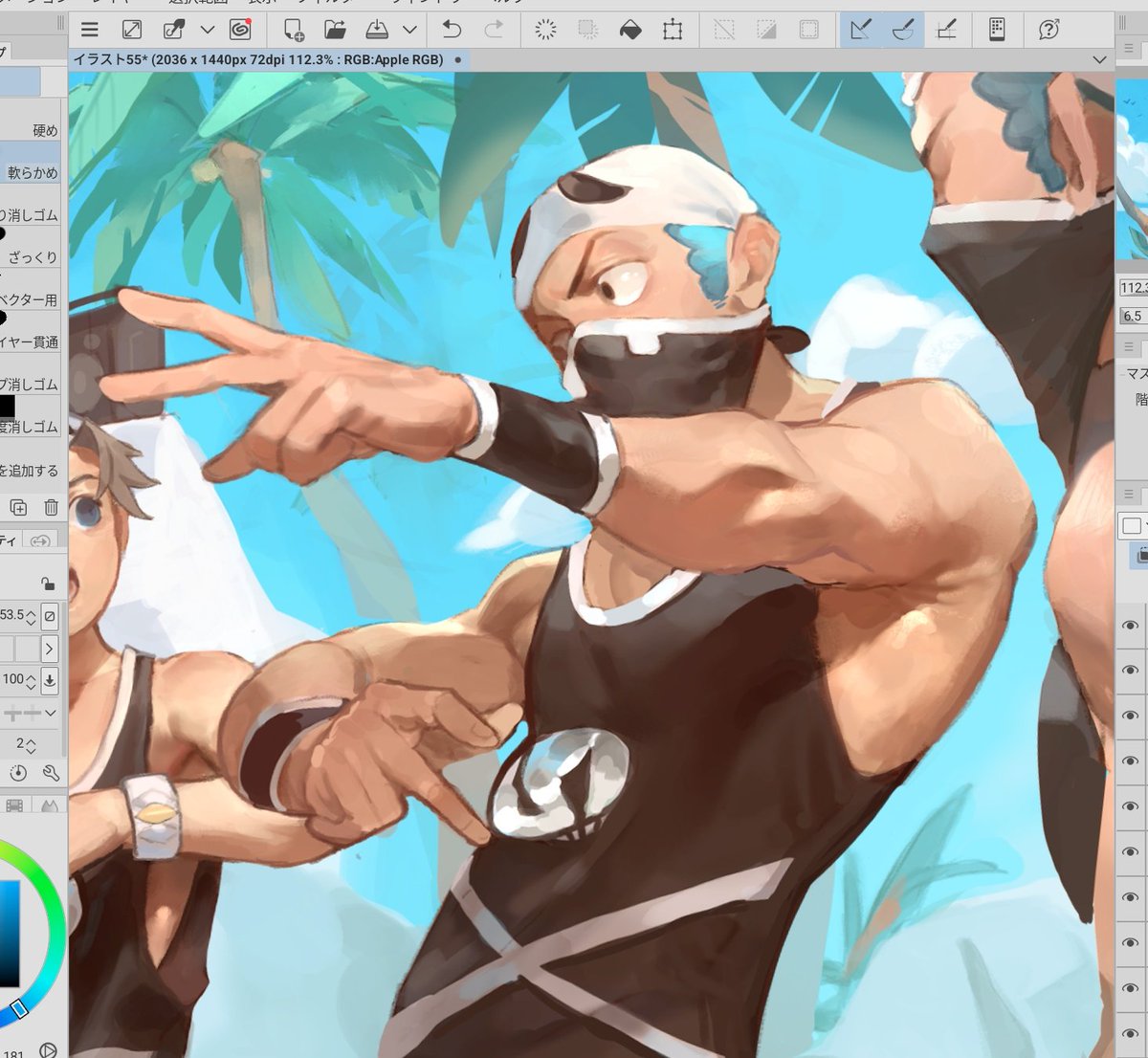Click the icon beside the 53.5 value
The height and width of the screenshot is (1058, 1148).
tap(51, 616)
